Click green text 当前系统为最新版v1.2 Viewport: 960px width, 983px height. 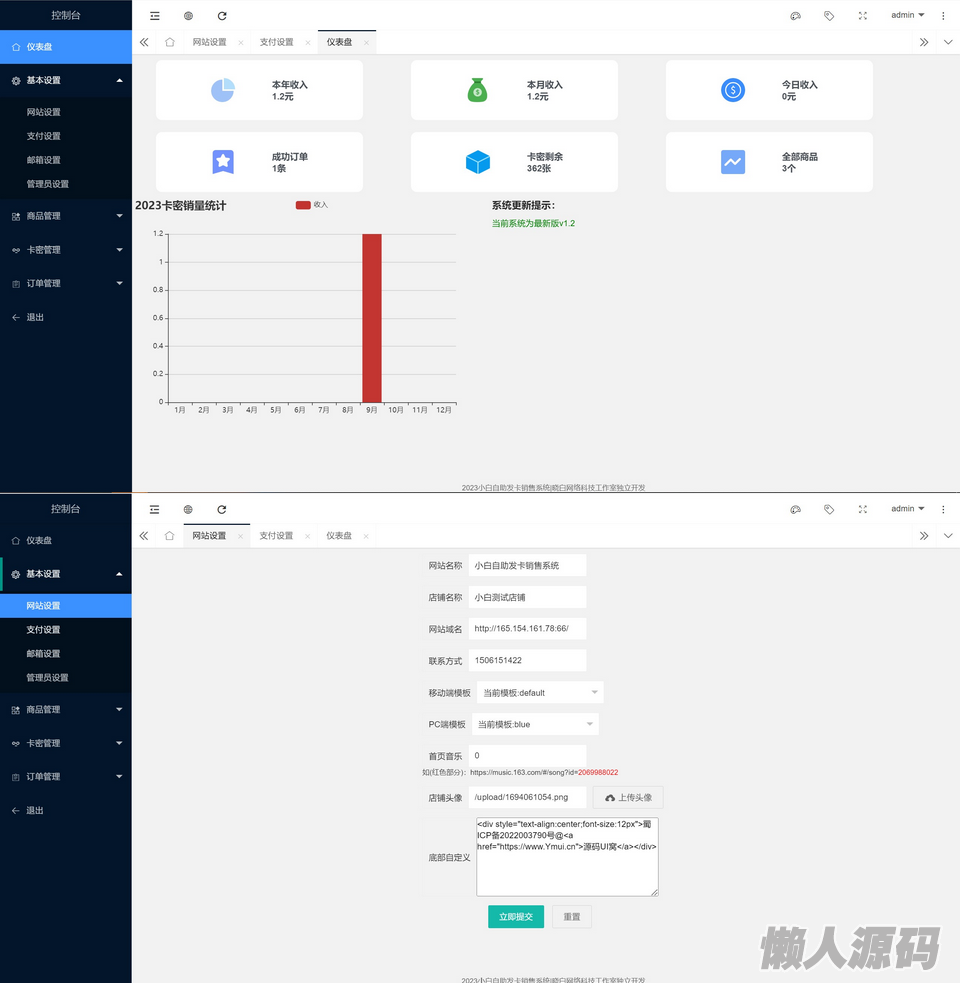coord(533,223)
